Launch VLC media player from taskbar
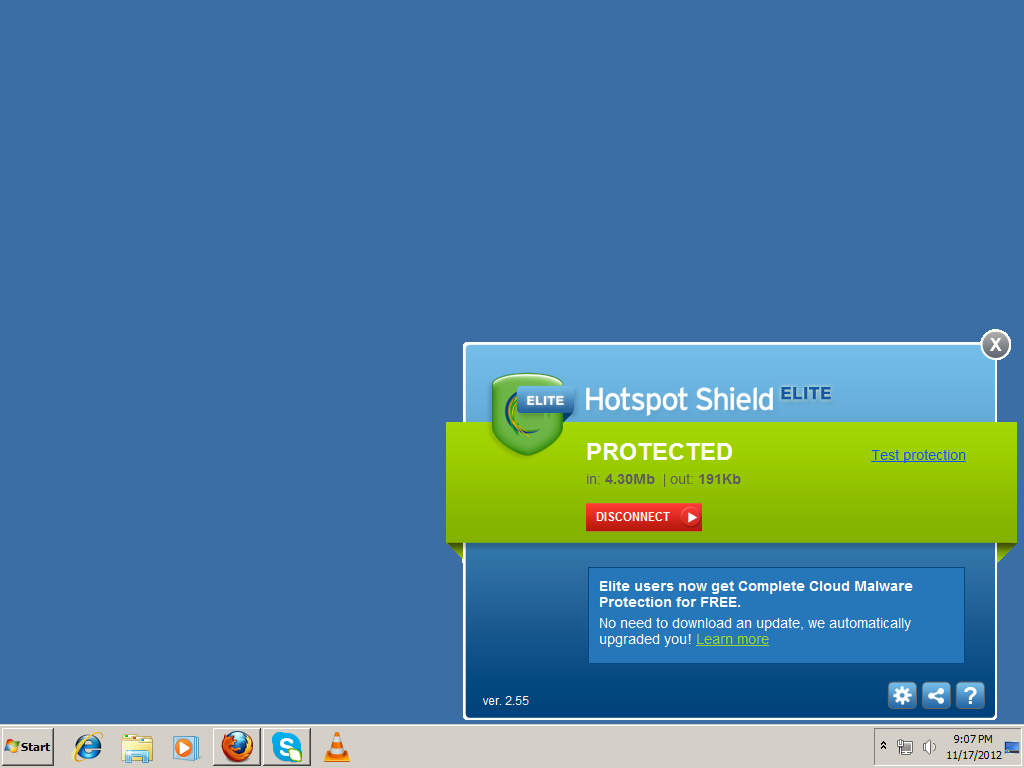This screenshot has width=1024, height=768. coord(337,747)
